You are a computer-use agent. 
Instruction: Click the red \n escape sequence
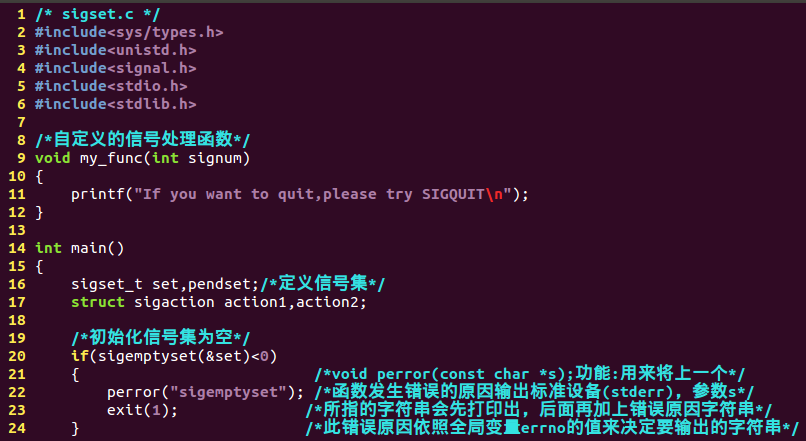click(493, 194)
